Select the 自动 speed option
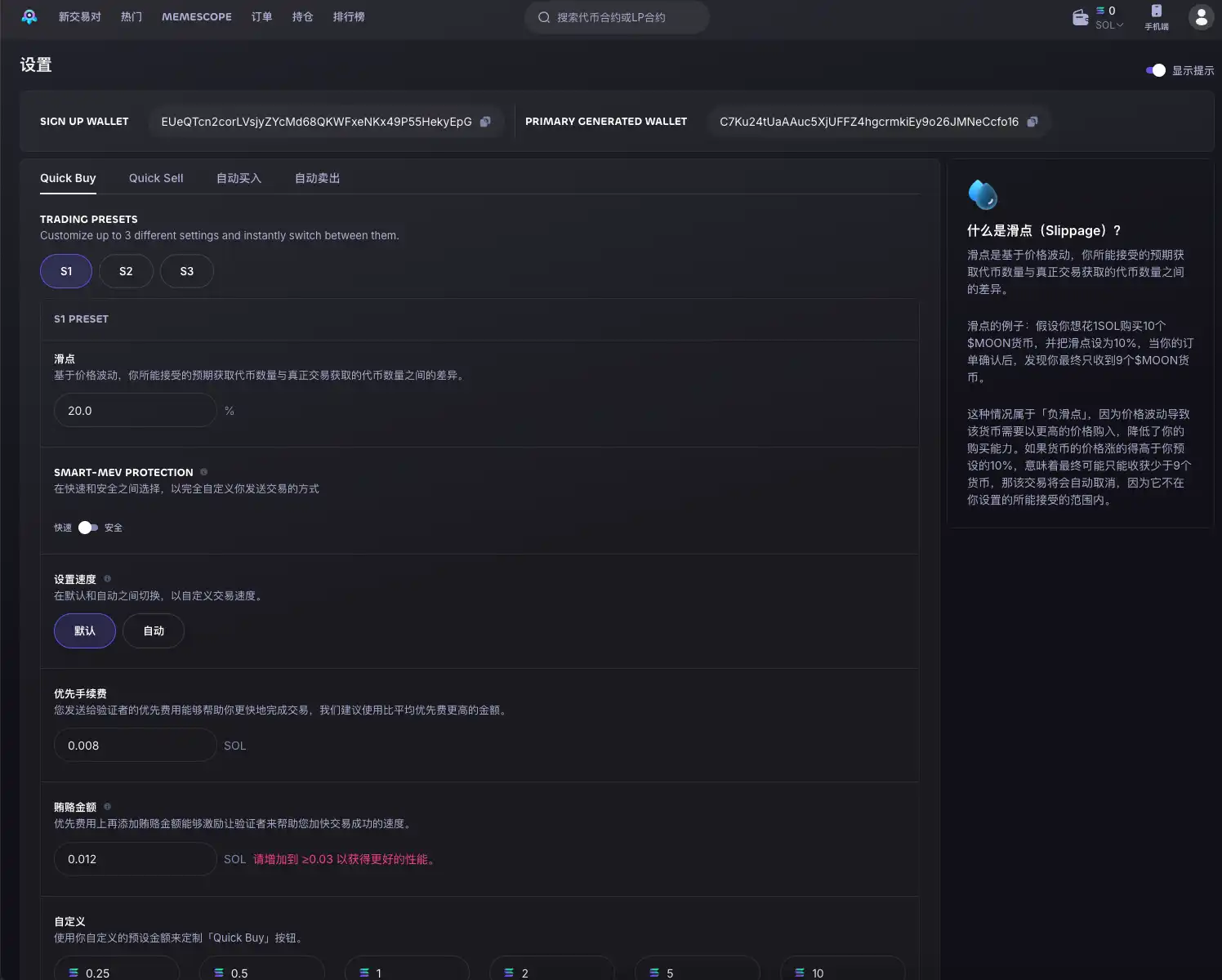The height and width of the screenshot is (980, 1222). 153,630
